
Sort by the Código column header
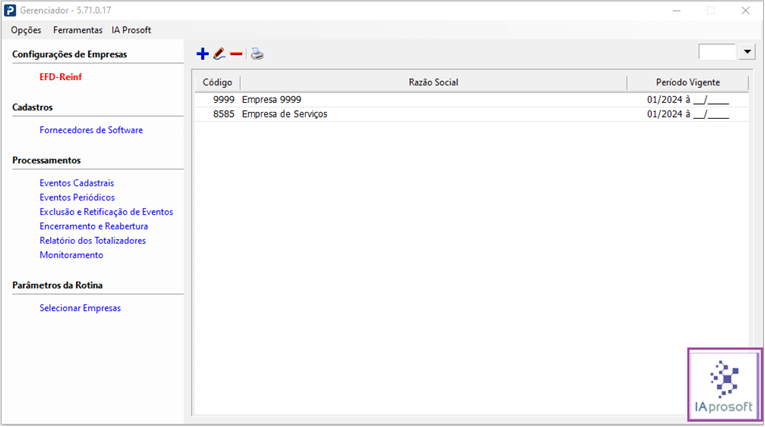pyautogui.click(x=218, y=82)
